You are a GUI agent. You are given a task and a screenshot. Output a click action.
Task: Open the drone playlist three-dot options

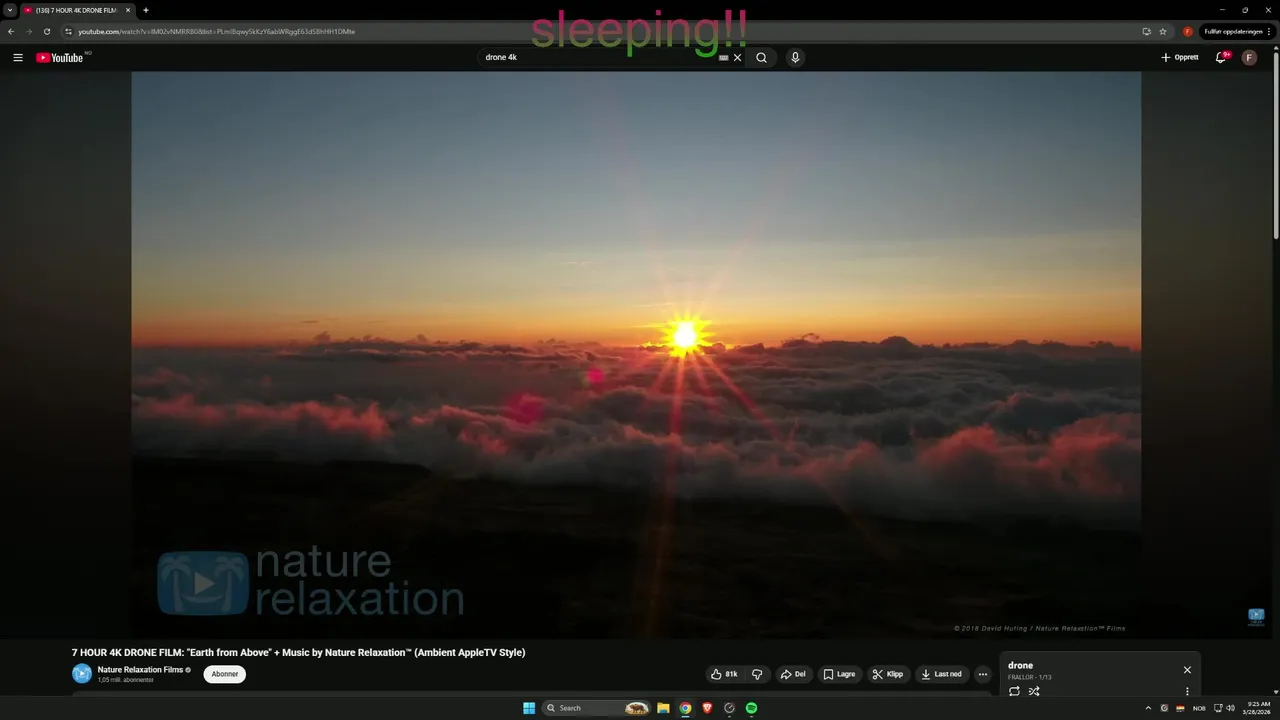[x=1187, y=691]
